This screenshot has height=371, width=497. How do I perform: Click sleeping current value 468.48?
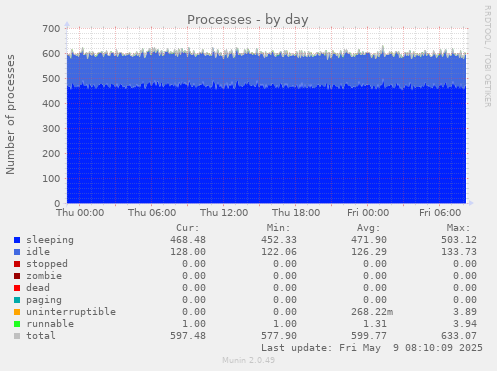(x=188, y=240)
